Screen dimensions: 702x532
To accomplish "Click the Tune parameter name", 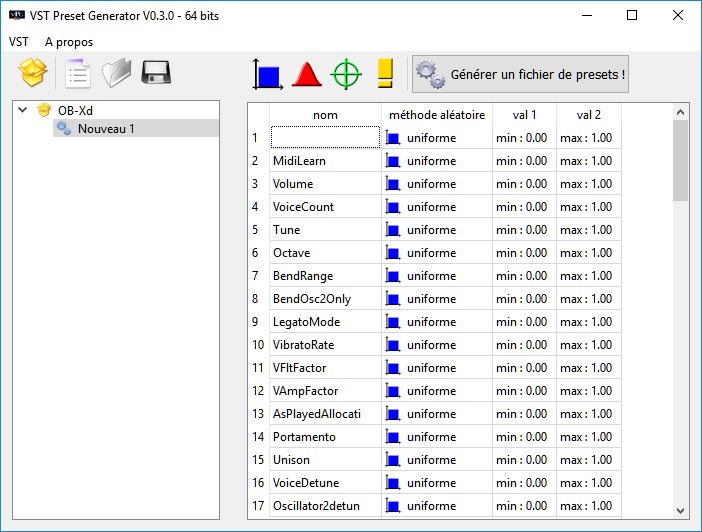I will click(x=287, y=230).
